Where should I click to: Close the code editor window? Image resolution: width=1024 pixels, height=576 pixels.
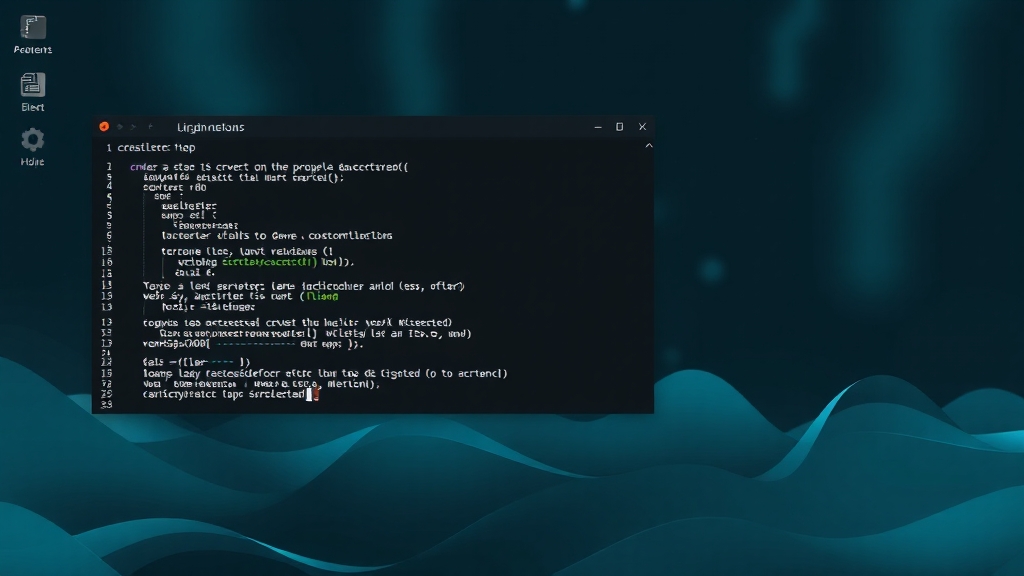coord(643,127)
